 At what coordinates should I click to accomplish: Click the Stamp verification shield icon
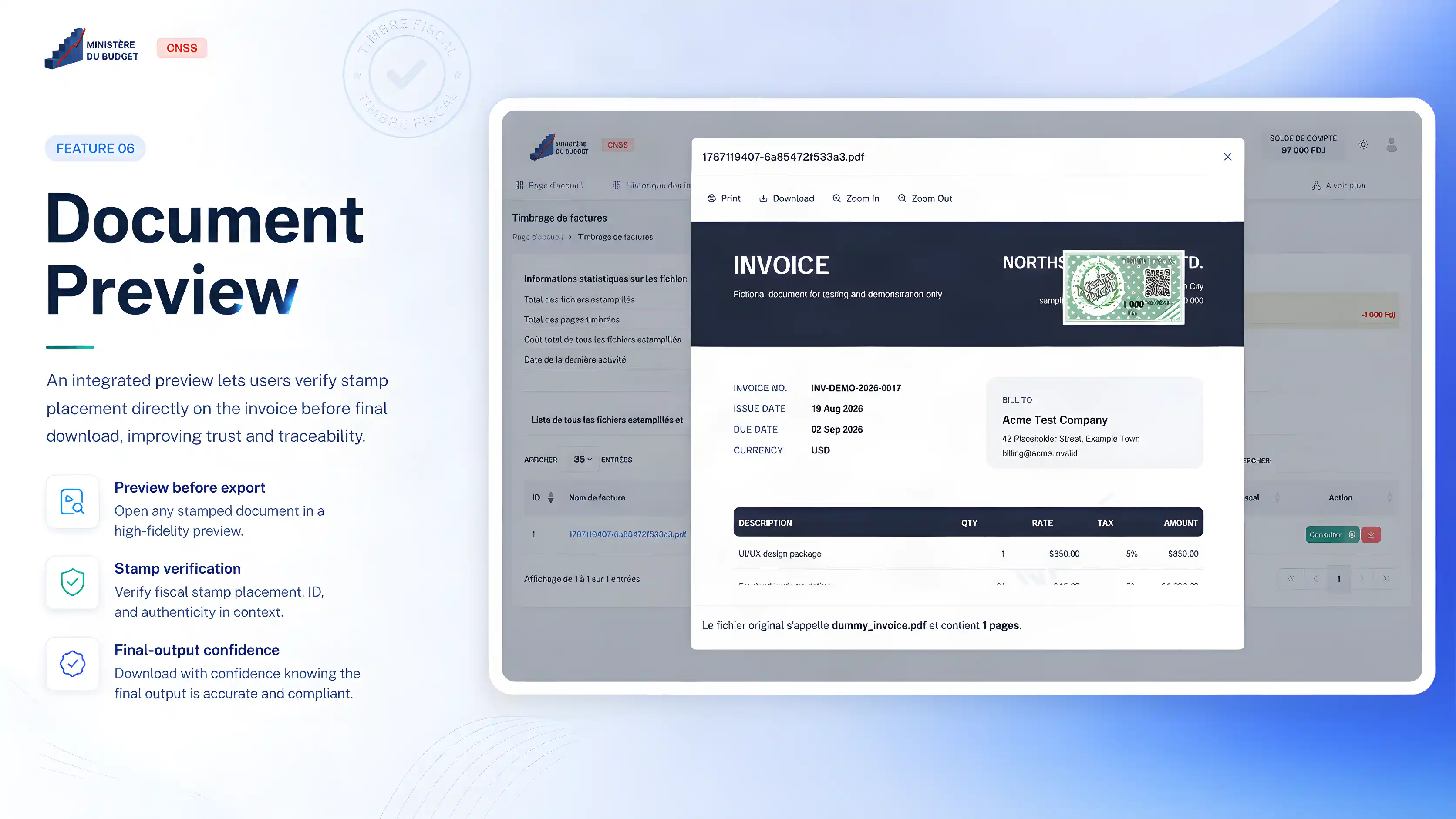click(72, 582)
